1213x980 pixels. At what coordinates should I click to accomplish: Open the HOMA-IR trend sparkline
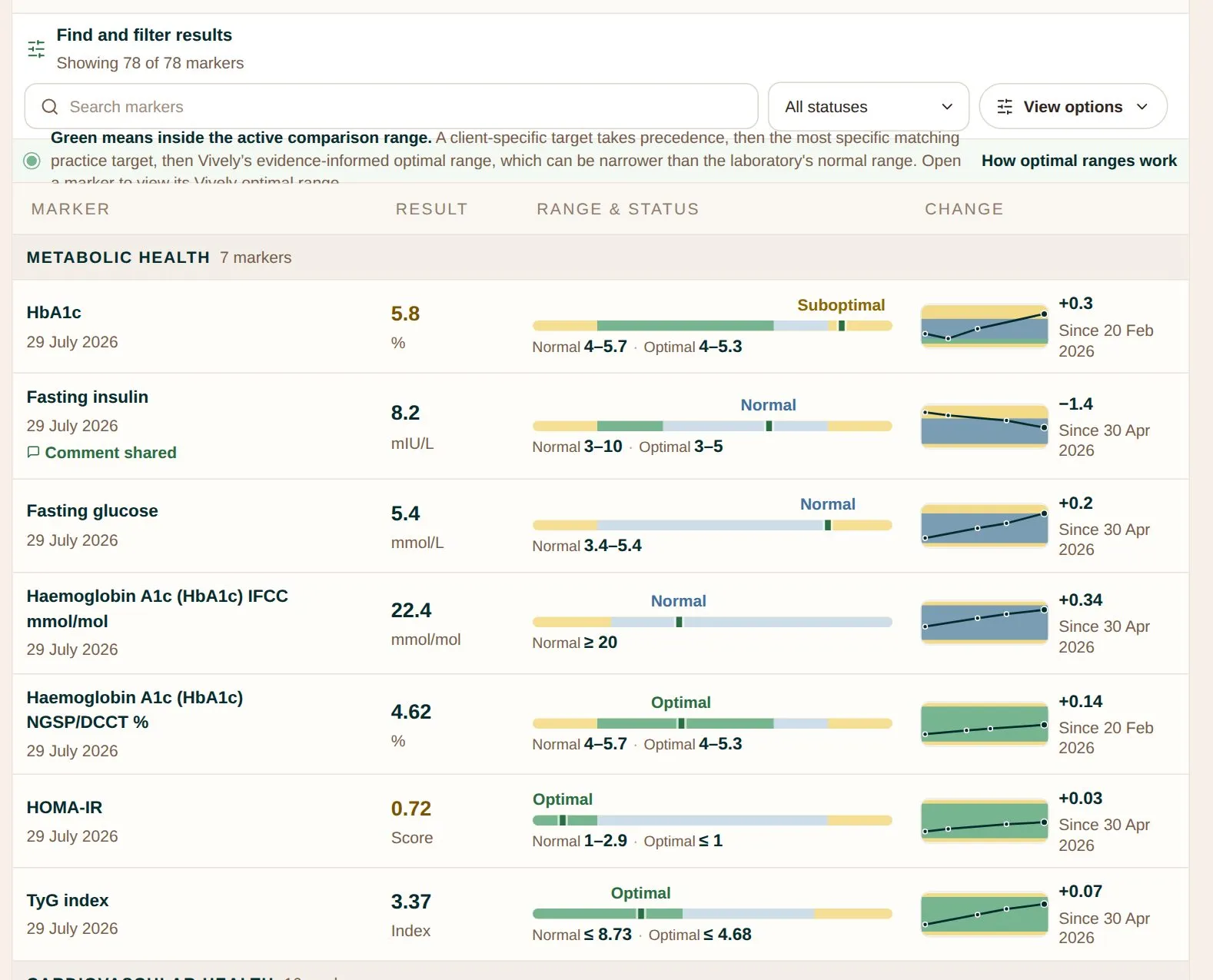tap(985, 821)
